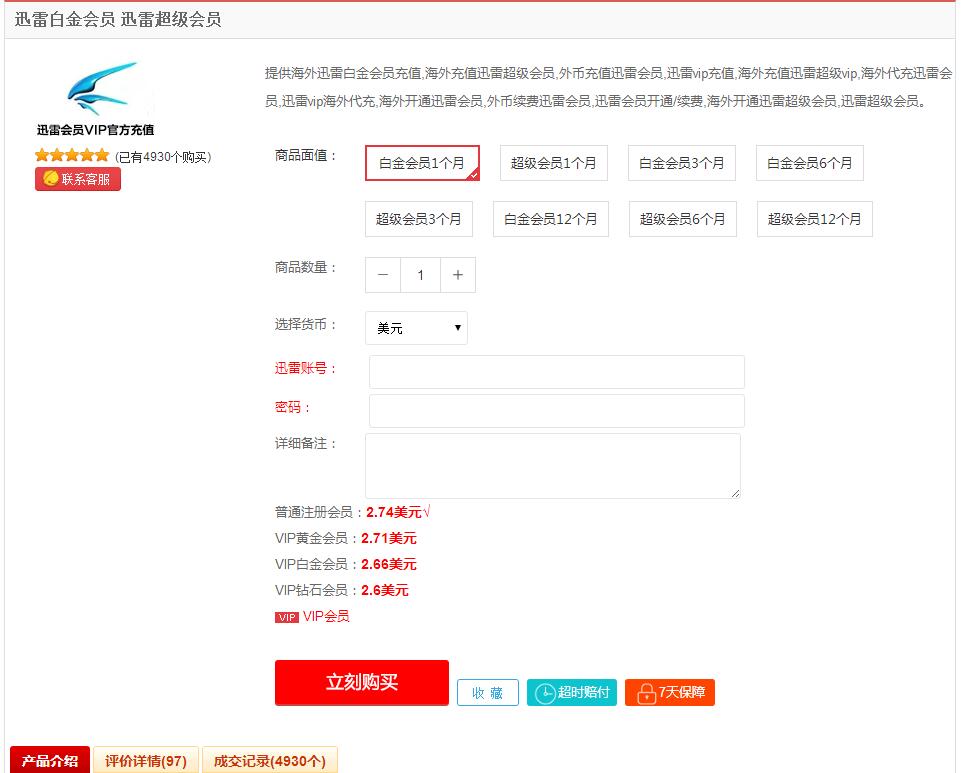The height and width of the screenshot is (773, 962).
Task: Select 超级会员6个月 option
Action: [x=683, y=219]
